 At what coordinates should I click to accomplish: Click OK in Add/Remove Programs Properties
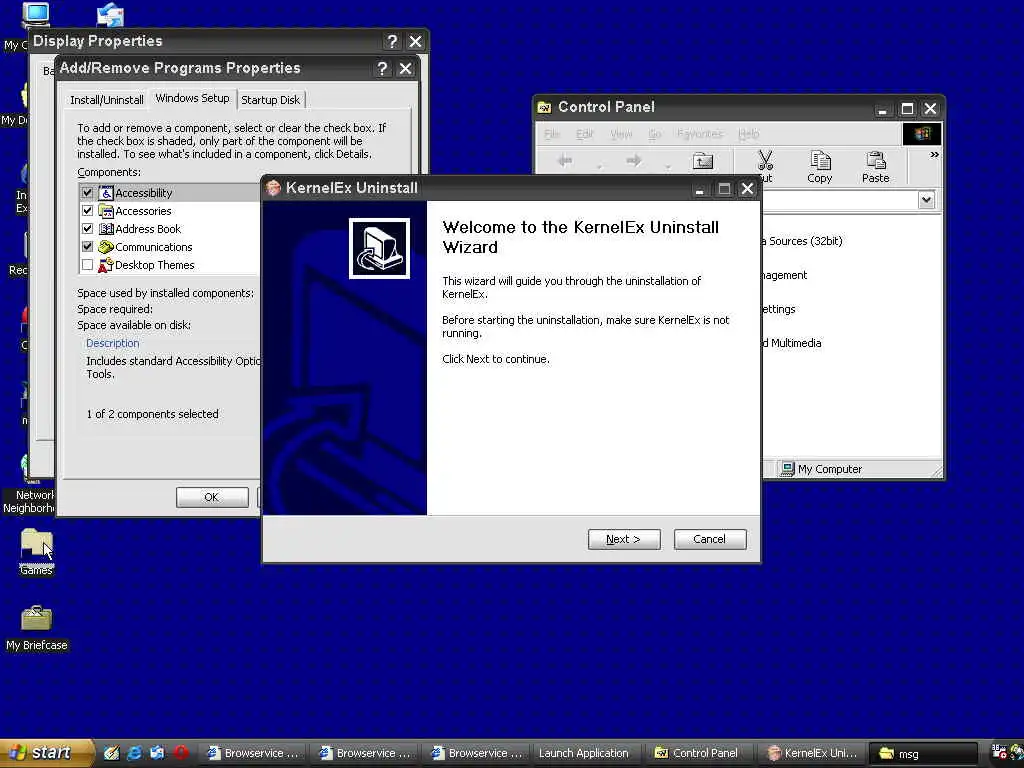pos(212,497)
